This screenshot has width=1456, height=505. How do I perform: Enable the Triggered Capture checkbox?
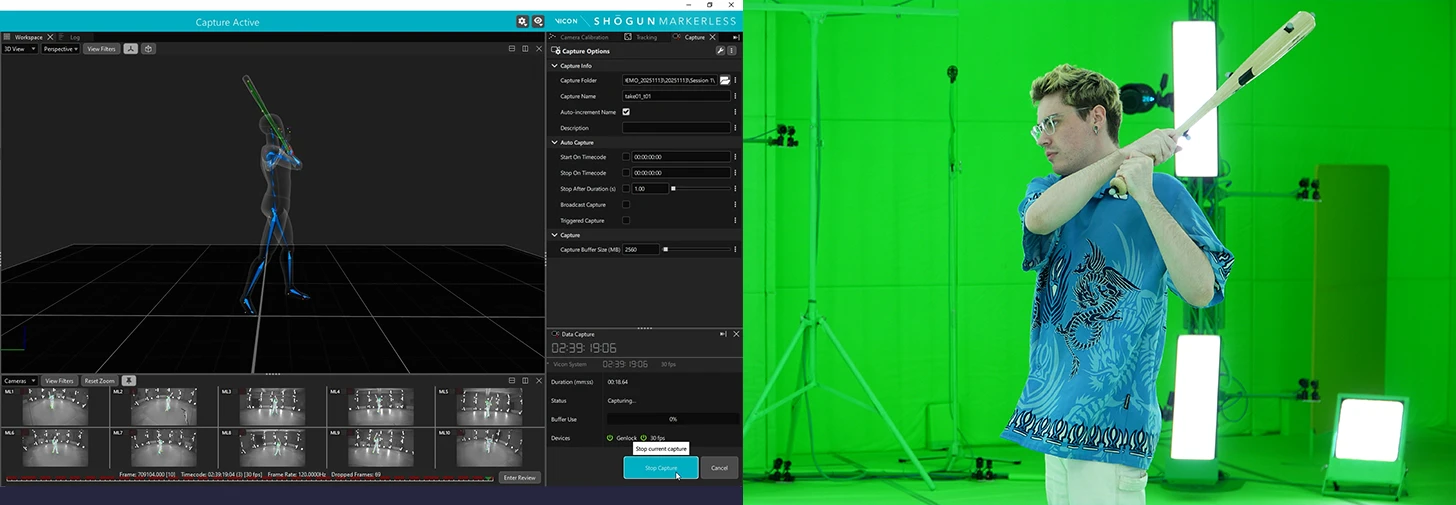[x=626, y=220]
